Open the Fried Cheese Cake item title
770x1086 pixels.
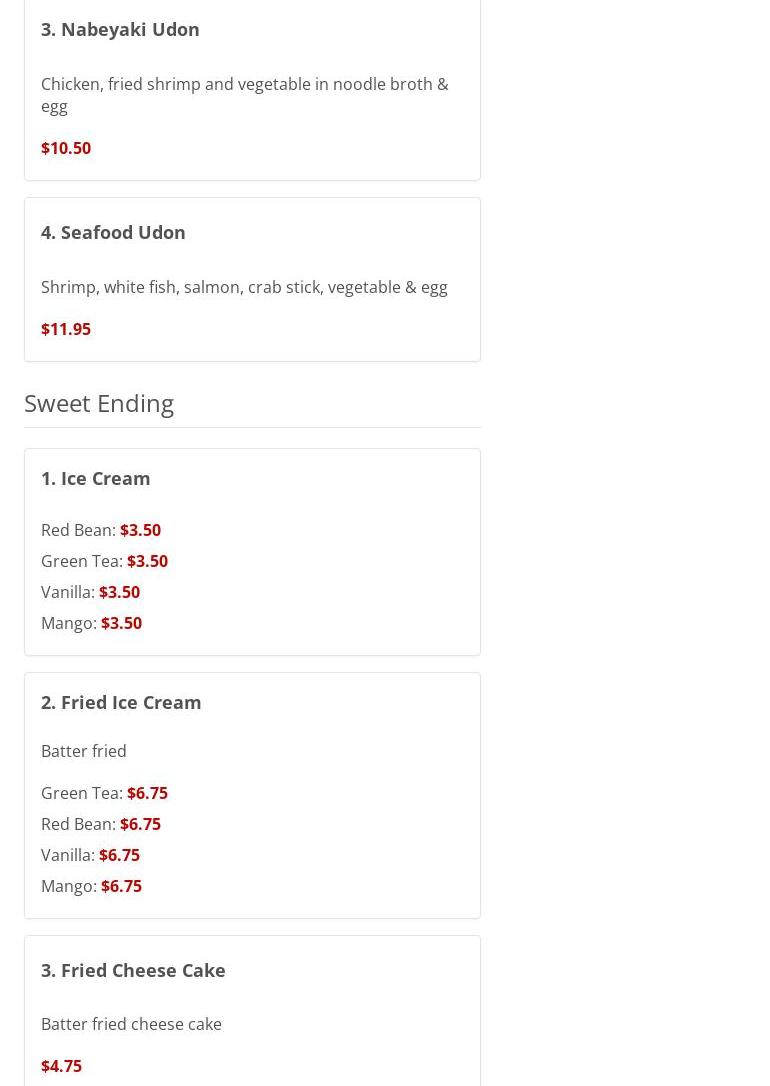coord(133,970)
